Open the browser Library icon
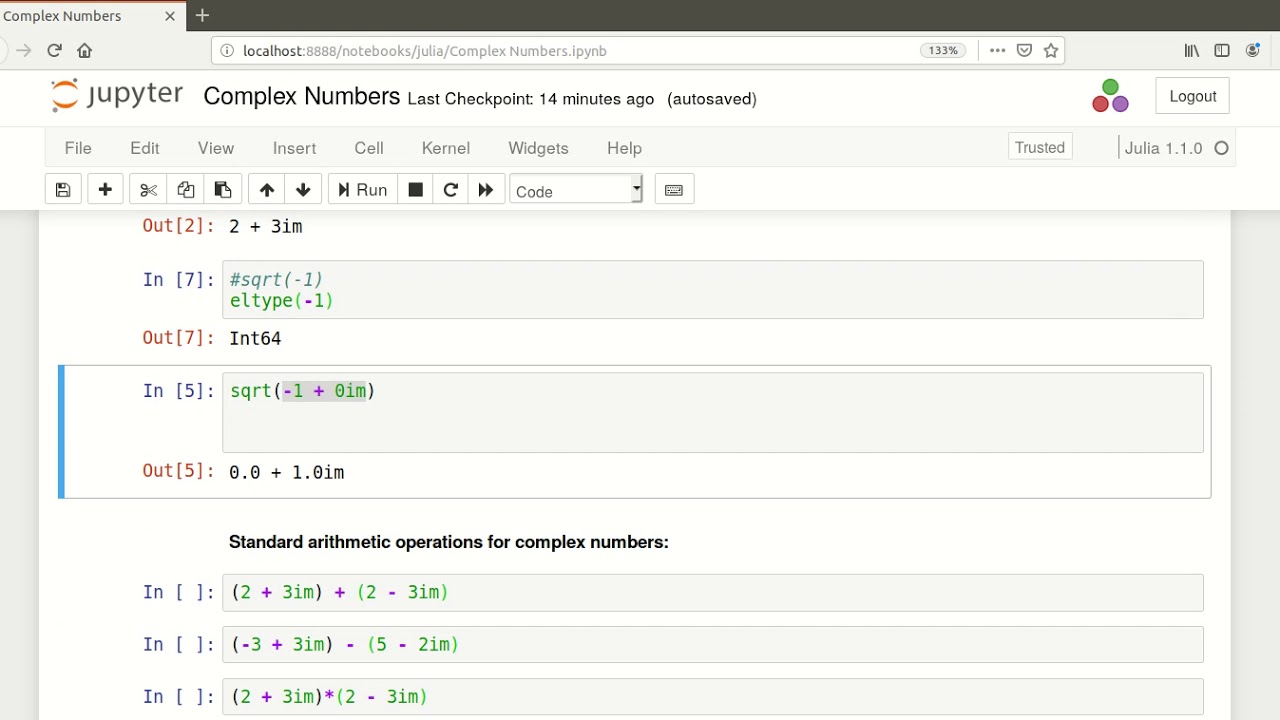This screenshot has width=1280, height=720. [x=1192, y=50]
